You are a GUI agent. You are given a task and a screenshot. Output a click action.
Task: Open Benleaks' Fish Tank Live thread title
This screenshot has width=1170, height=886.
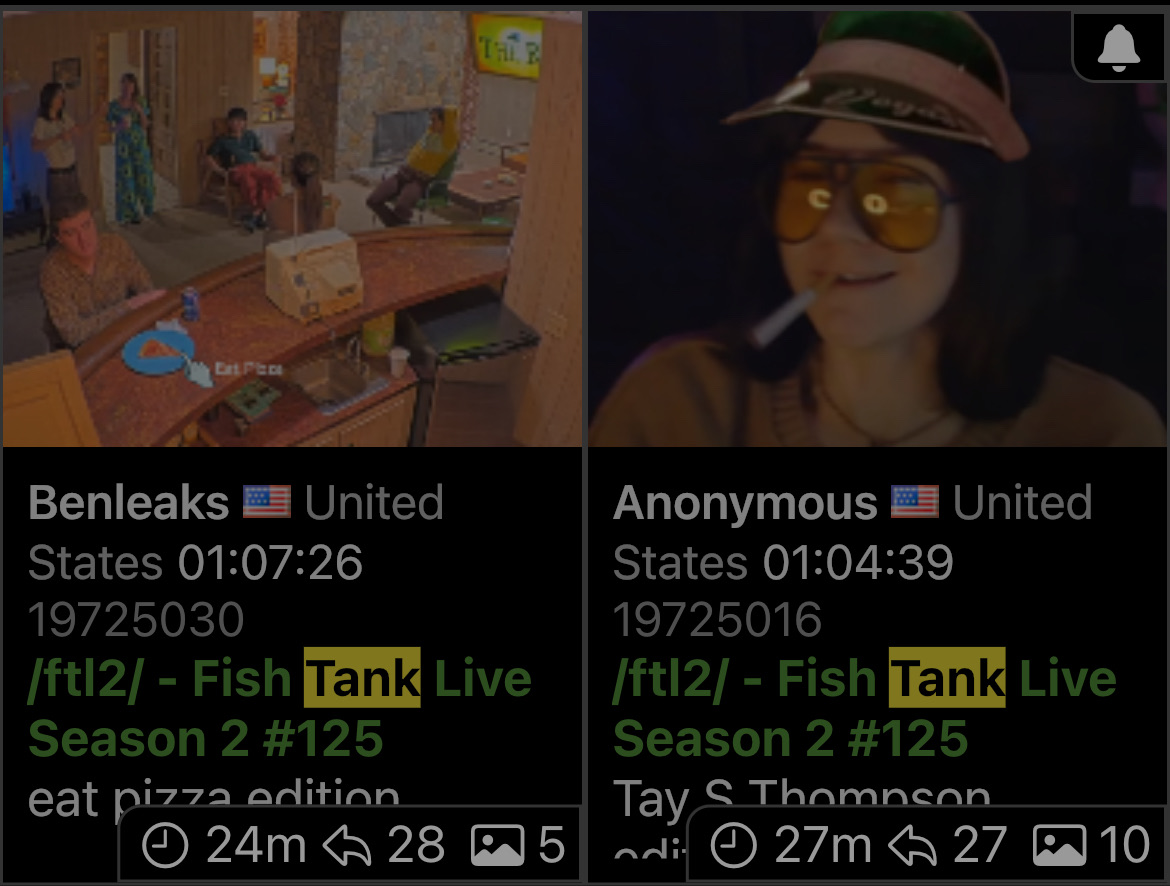click(x=280, y=708)
